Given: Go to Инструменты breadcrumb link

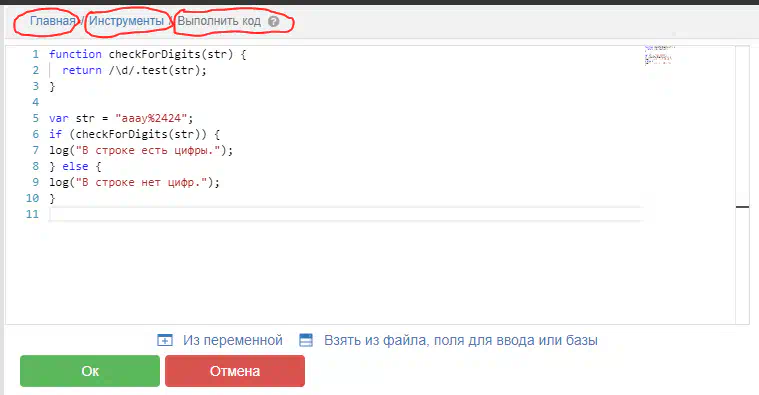Looking at the screenshot, I should coord(126,21).
